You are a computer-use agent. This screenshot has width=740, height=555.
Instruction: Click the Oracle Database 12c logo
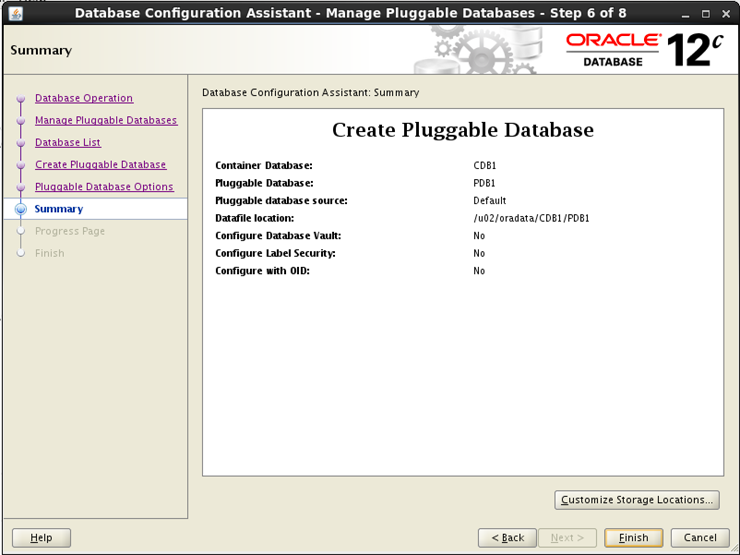(645, 50)
